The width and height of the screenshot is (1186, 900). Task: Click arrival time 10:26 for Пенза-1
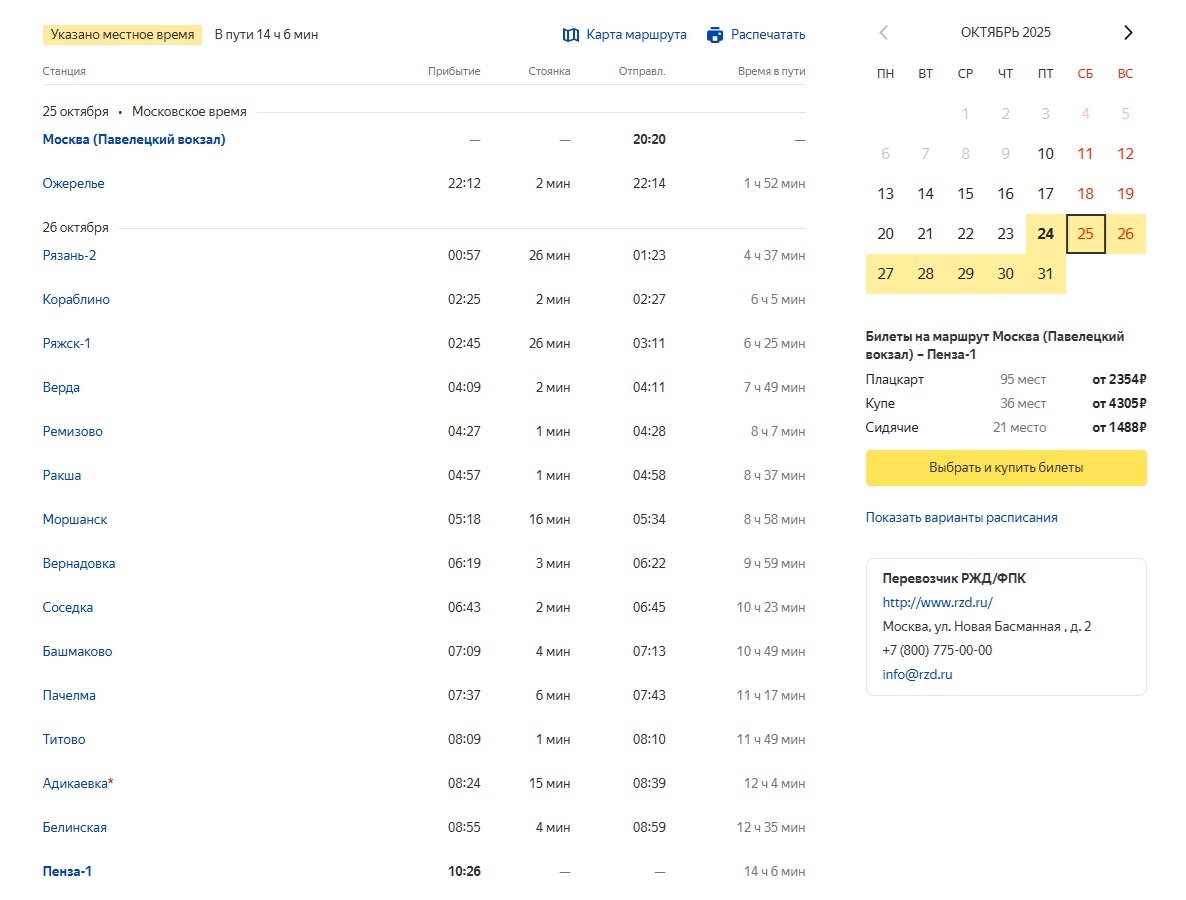coord(464,871)
